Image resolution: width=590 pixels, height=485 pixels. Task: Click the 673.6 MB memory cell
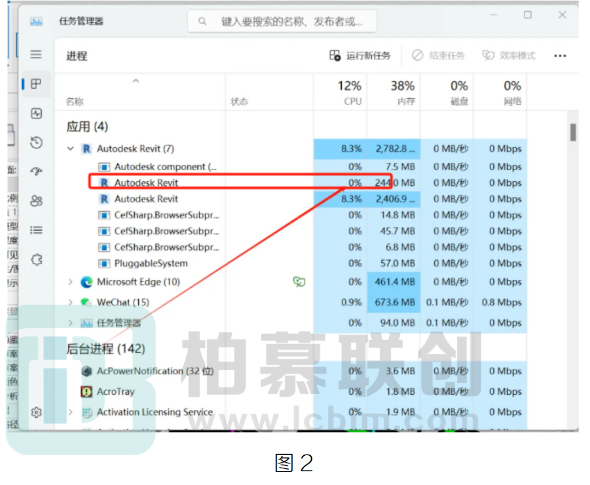click(x=394, y=302)
